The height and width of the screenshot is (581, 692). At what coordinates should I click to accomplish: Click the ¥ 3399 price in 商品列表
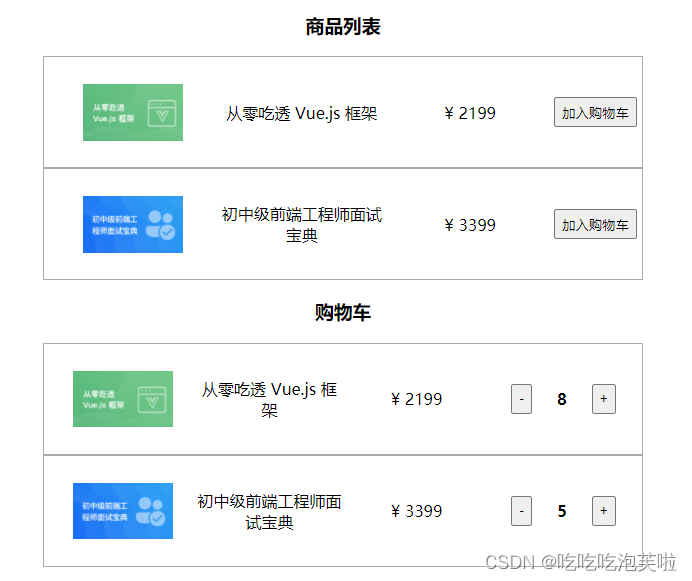(470, 225)
